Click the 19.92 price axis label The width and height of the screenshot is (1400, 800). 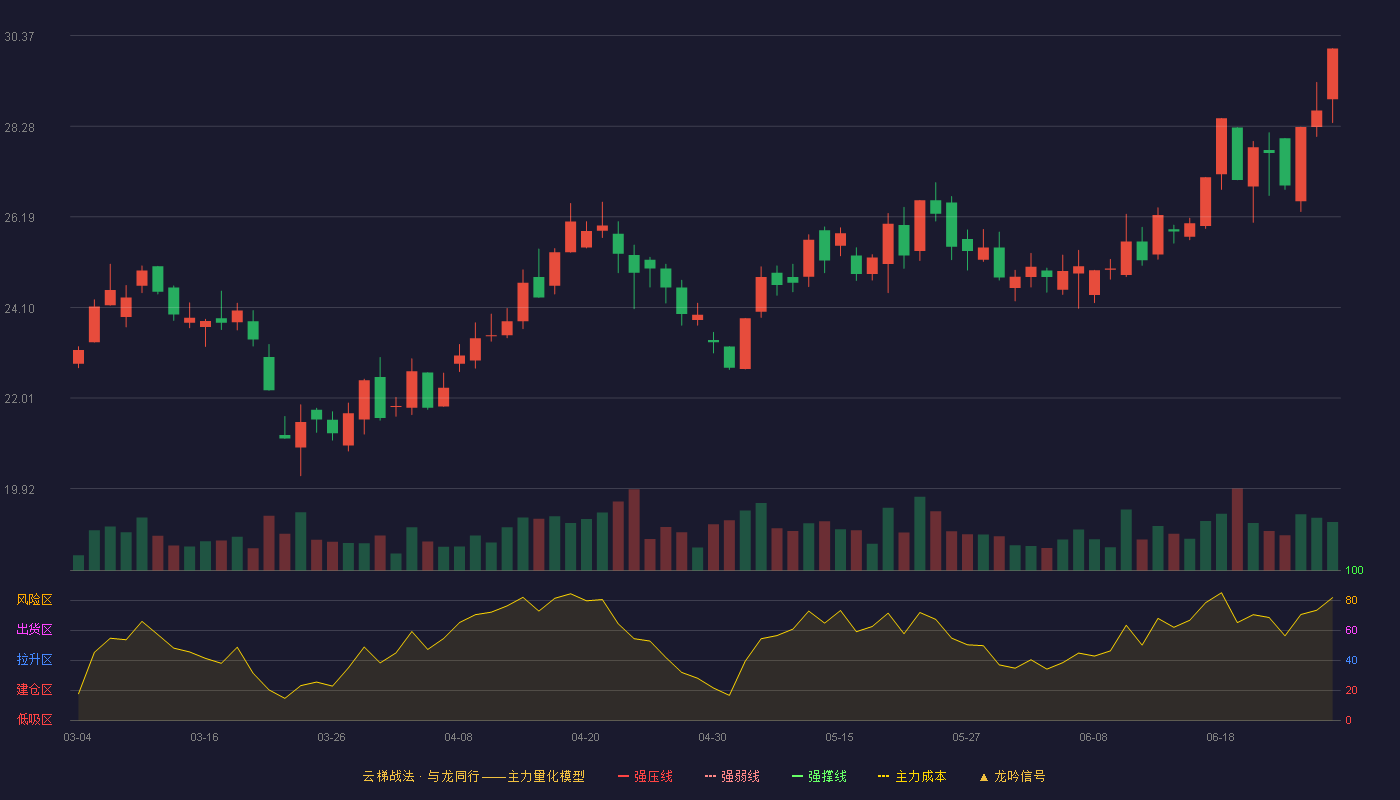click(x=19, y=490)
